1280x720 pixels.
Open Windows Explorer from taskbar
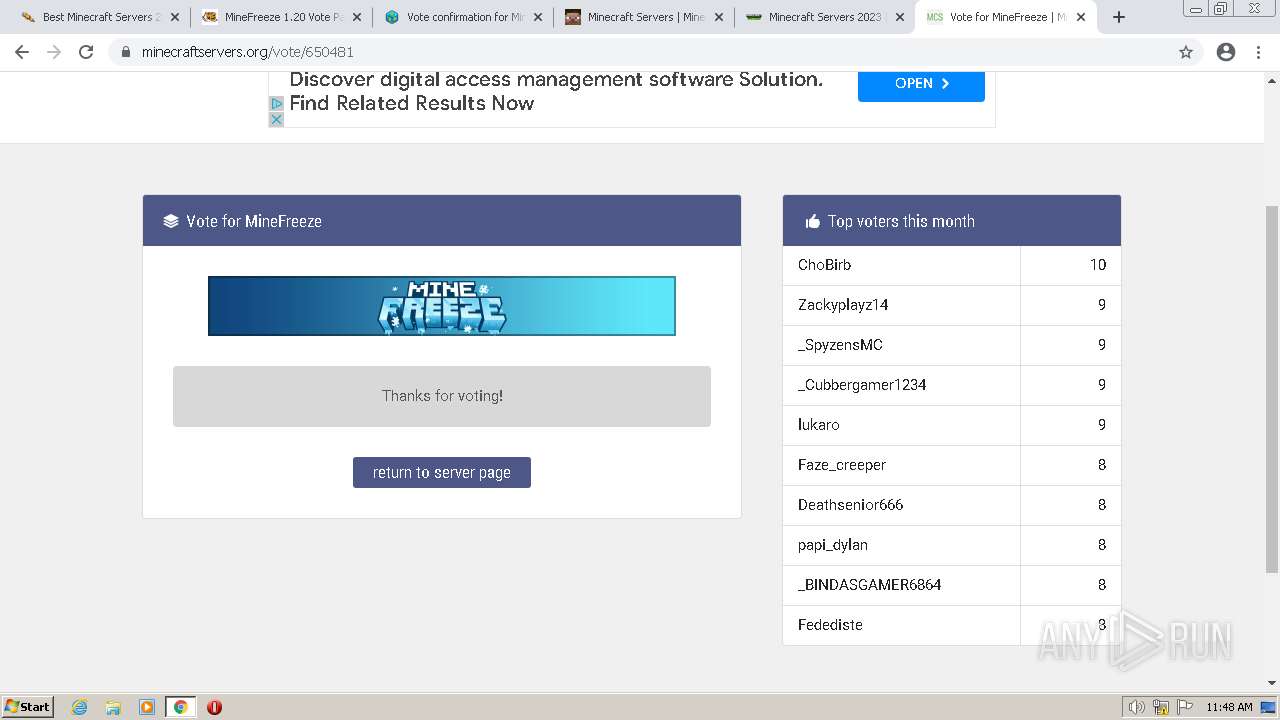tap(113, 707)
